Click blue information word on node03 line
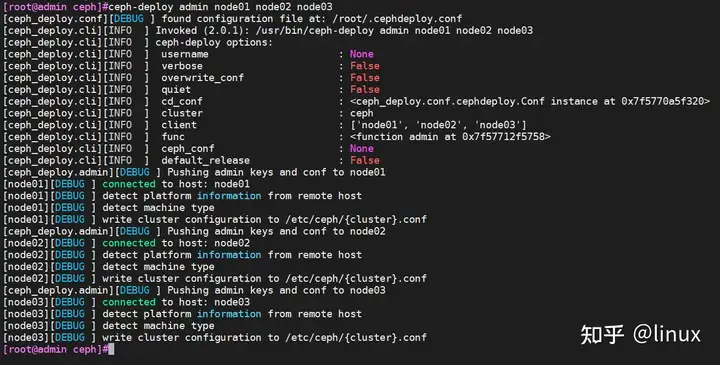 coord(229,314)
